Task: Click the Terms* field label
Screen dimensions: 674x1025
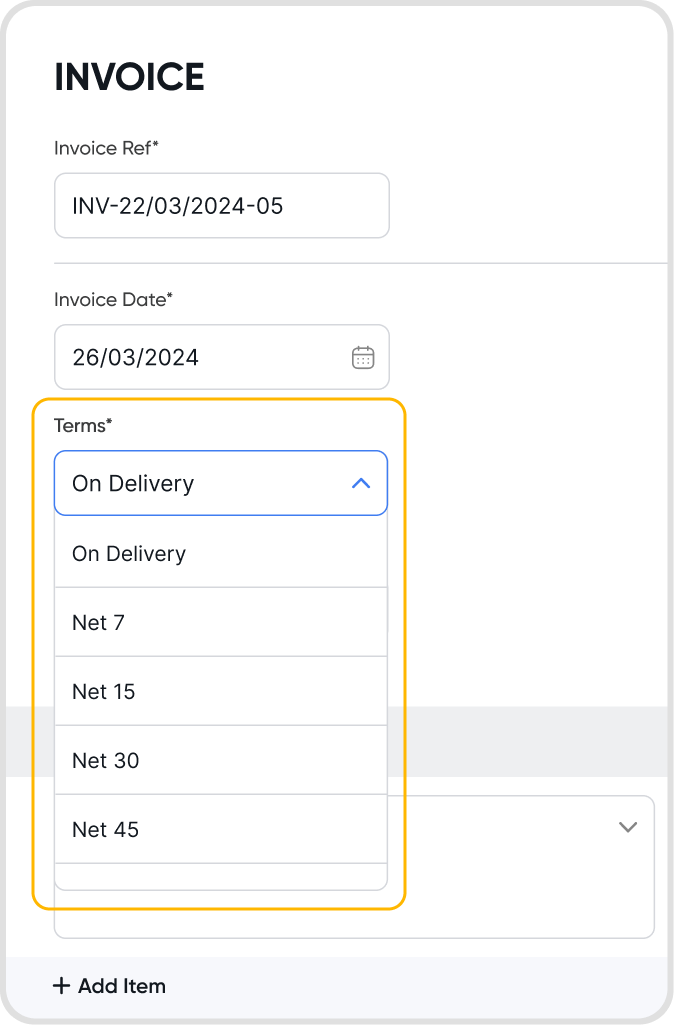Action: click(83, 426)
